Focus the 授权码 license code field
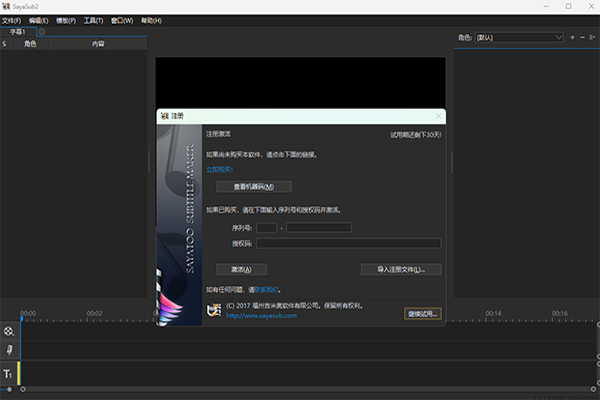Screen dimensions: 600x400 click(x=349, y=243)
